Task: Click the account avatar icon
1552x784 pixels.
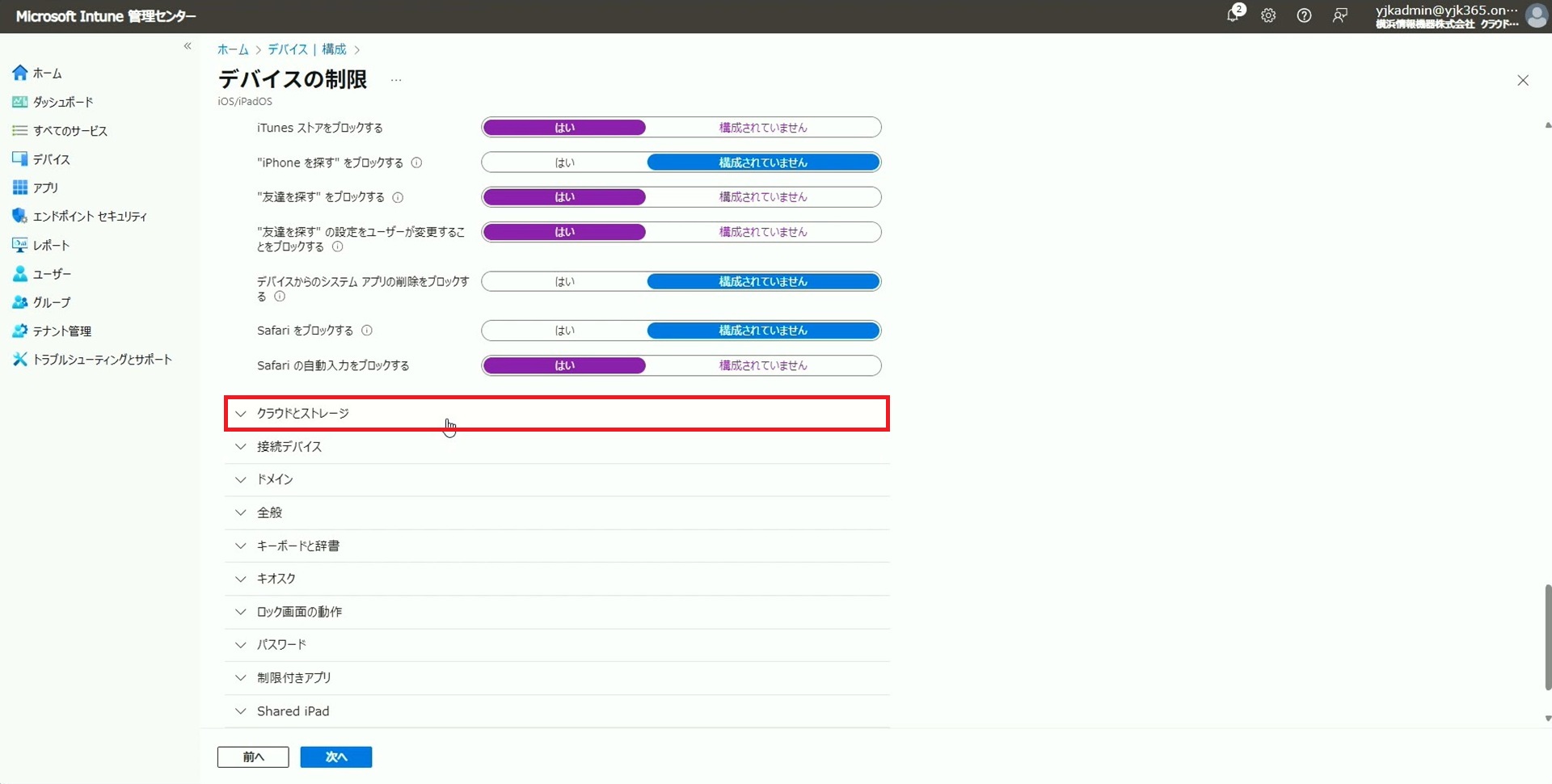Action: pyautogui.click(x=1536, y=15)
